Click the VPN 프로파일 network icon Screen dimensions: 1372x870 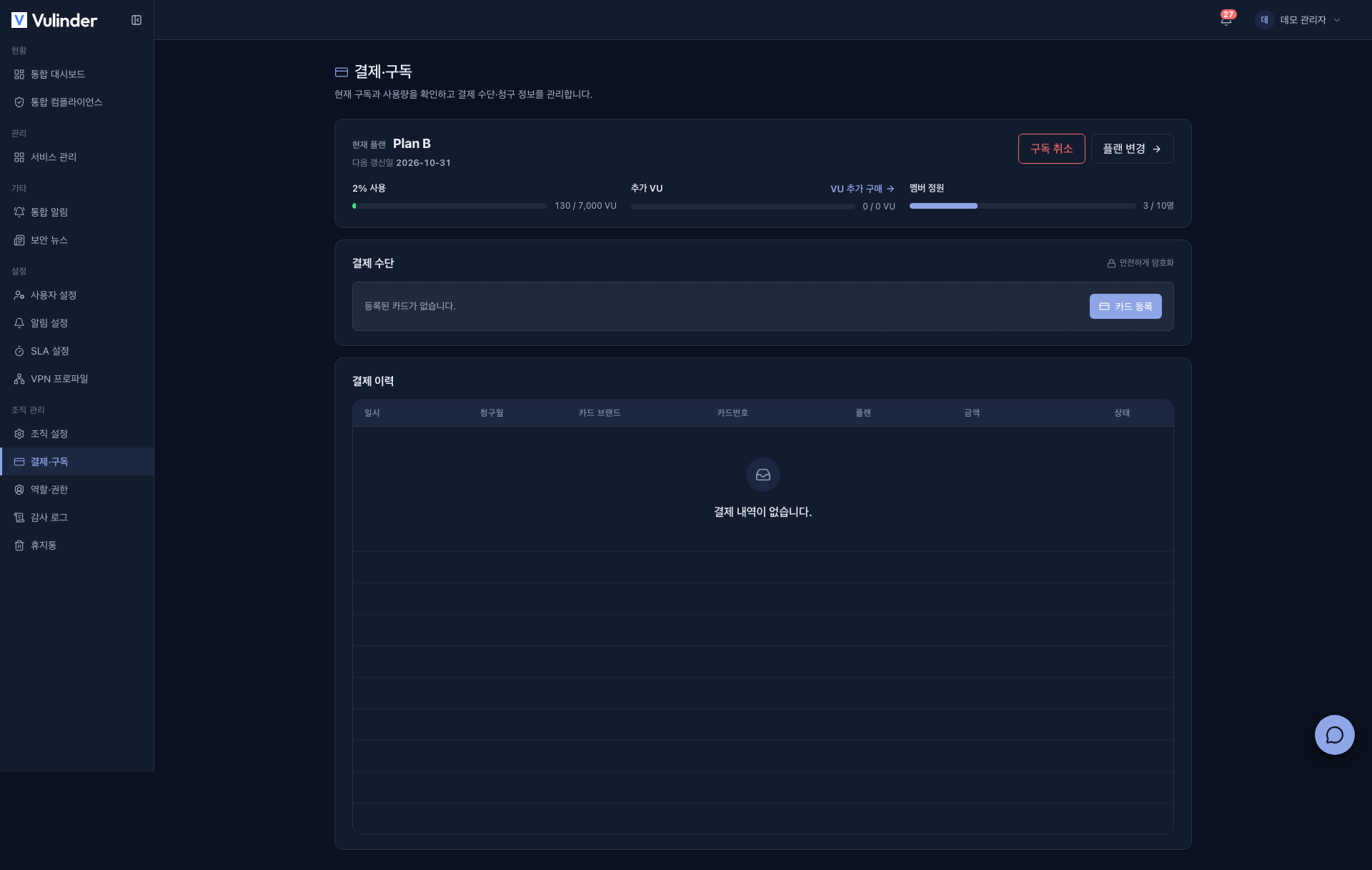(19, 379)
